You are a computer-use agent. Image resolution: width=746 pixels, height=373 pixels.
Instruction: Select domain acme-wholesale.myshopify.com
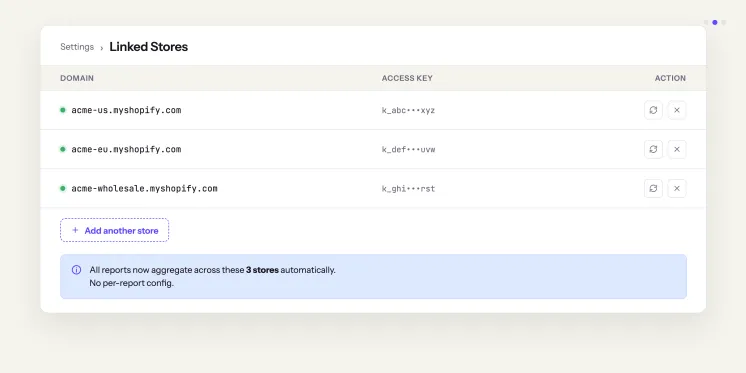click(x=144, y=188)
